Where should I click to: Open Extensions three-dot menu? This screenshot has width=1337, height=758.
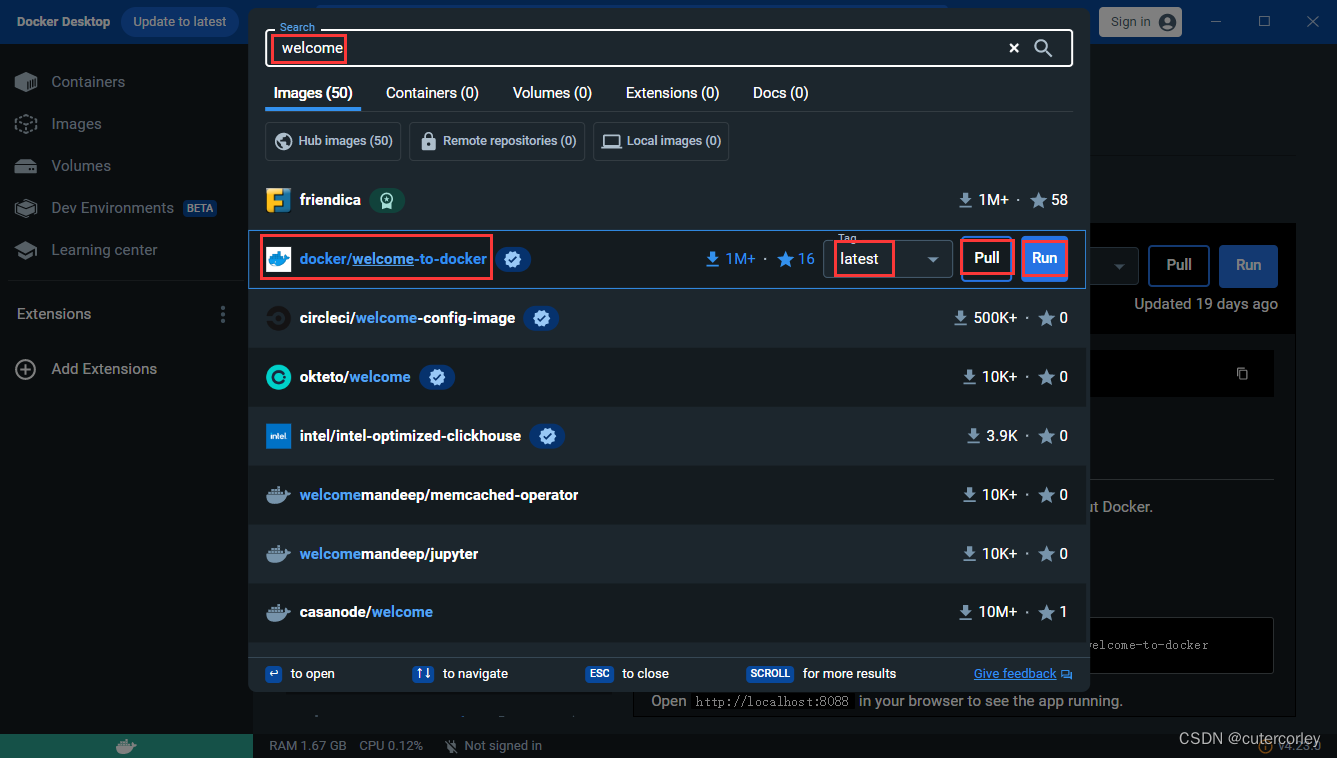coord(223,314)
